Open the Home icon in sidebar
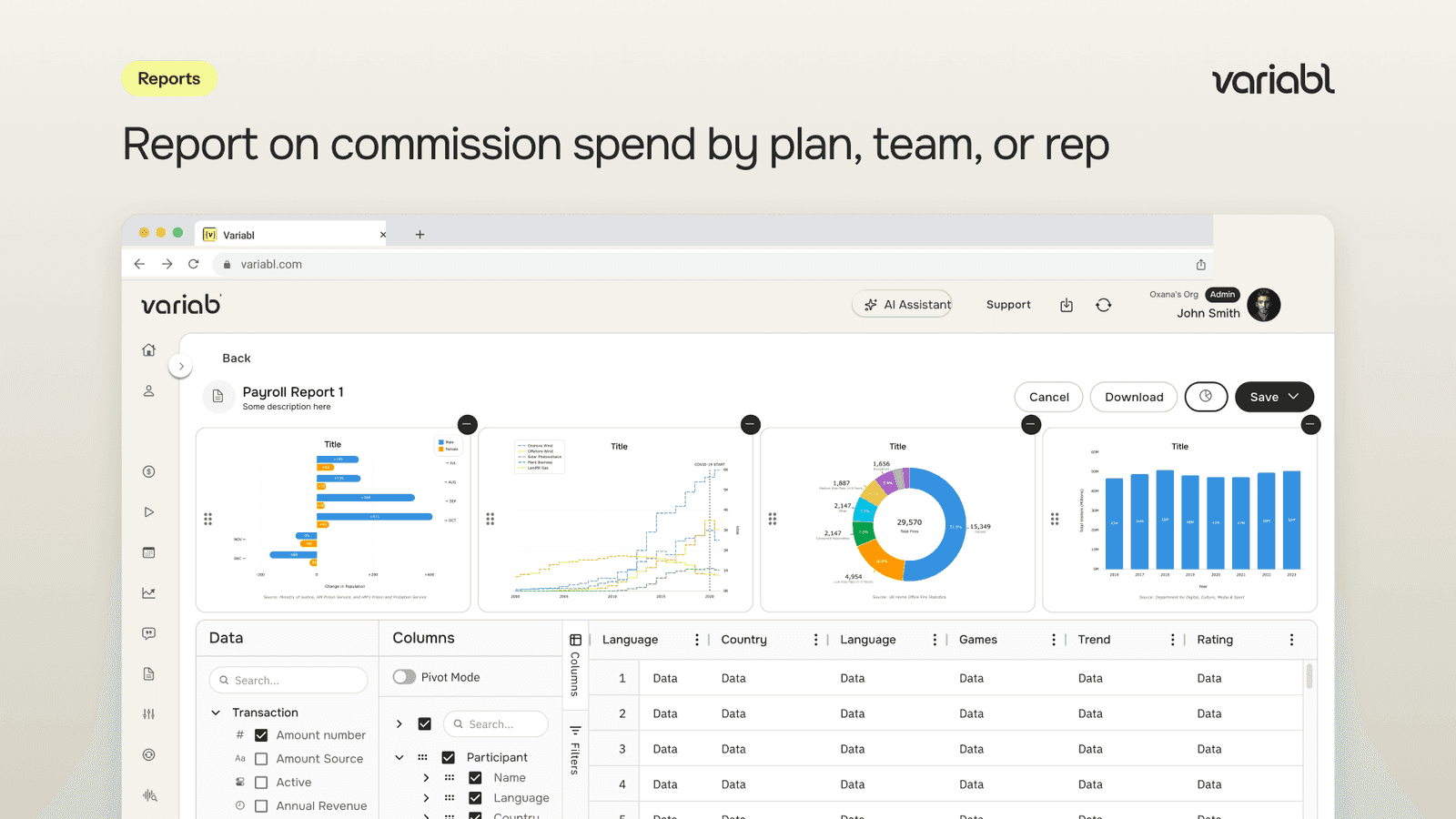The width and height of the screenshot is (1456, 819). point(149,350)
